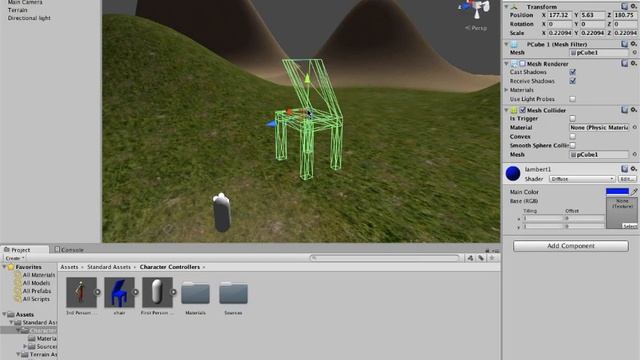Screen dimensions: 640x360
Task: Click Scale Y field
Action: [593, 33]
